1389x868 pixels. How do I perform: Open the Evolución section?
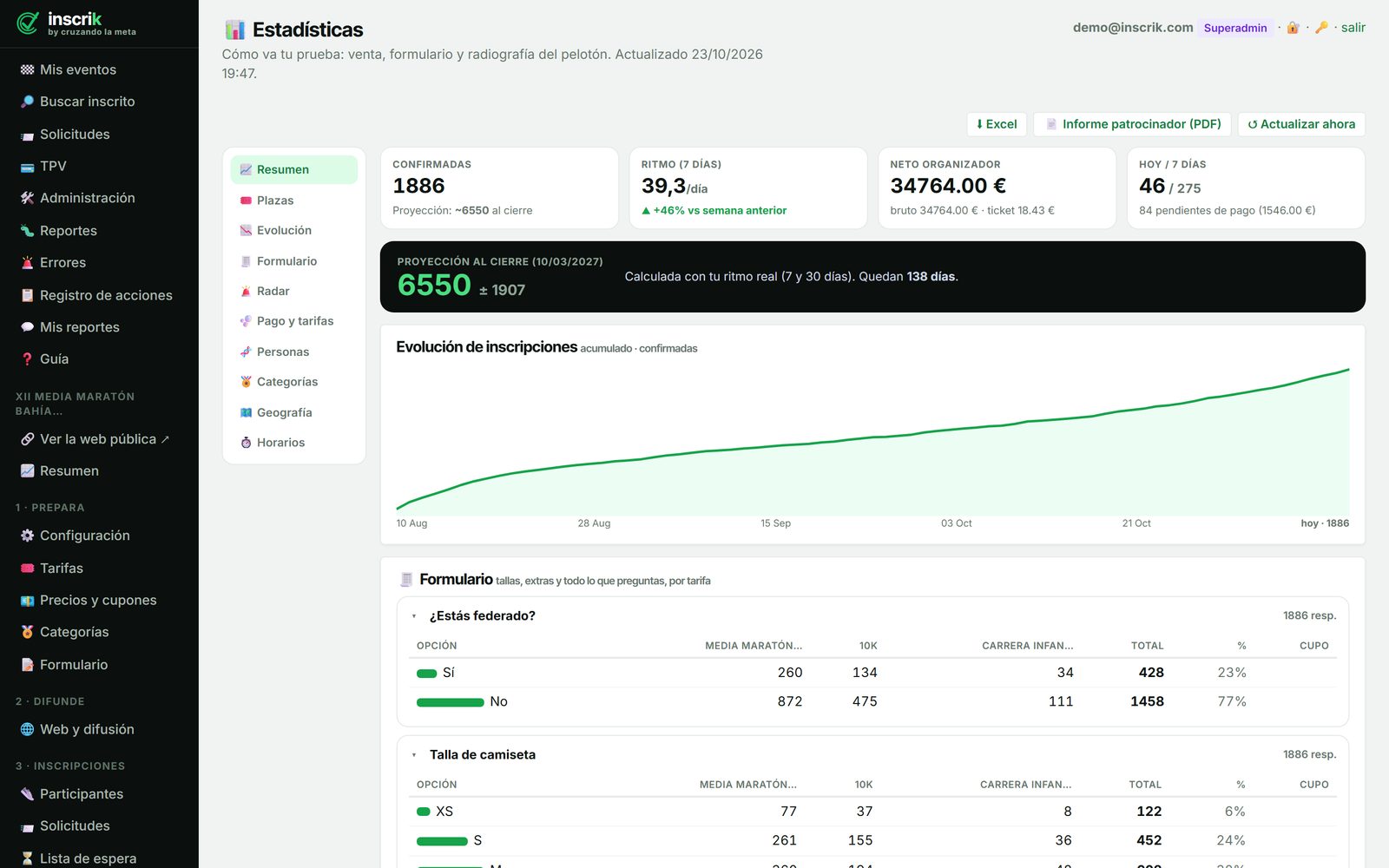coord(293,230)
